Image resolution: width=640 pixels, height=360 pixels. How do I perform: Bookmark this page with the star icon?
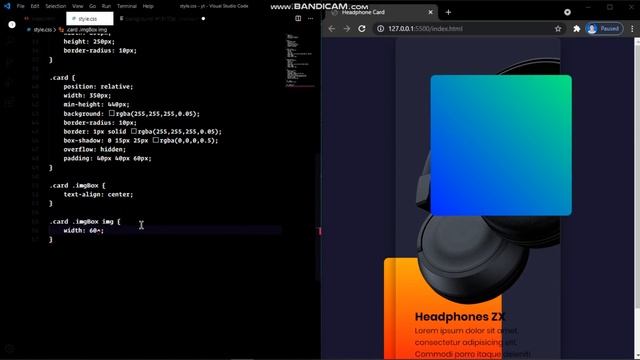click(558, 29)
